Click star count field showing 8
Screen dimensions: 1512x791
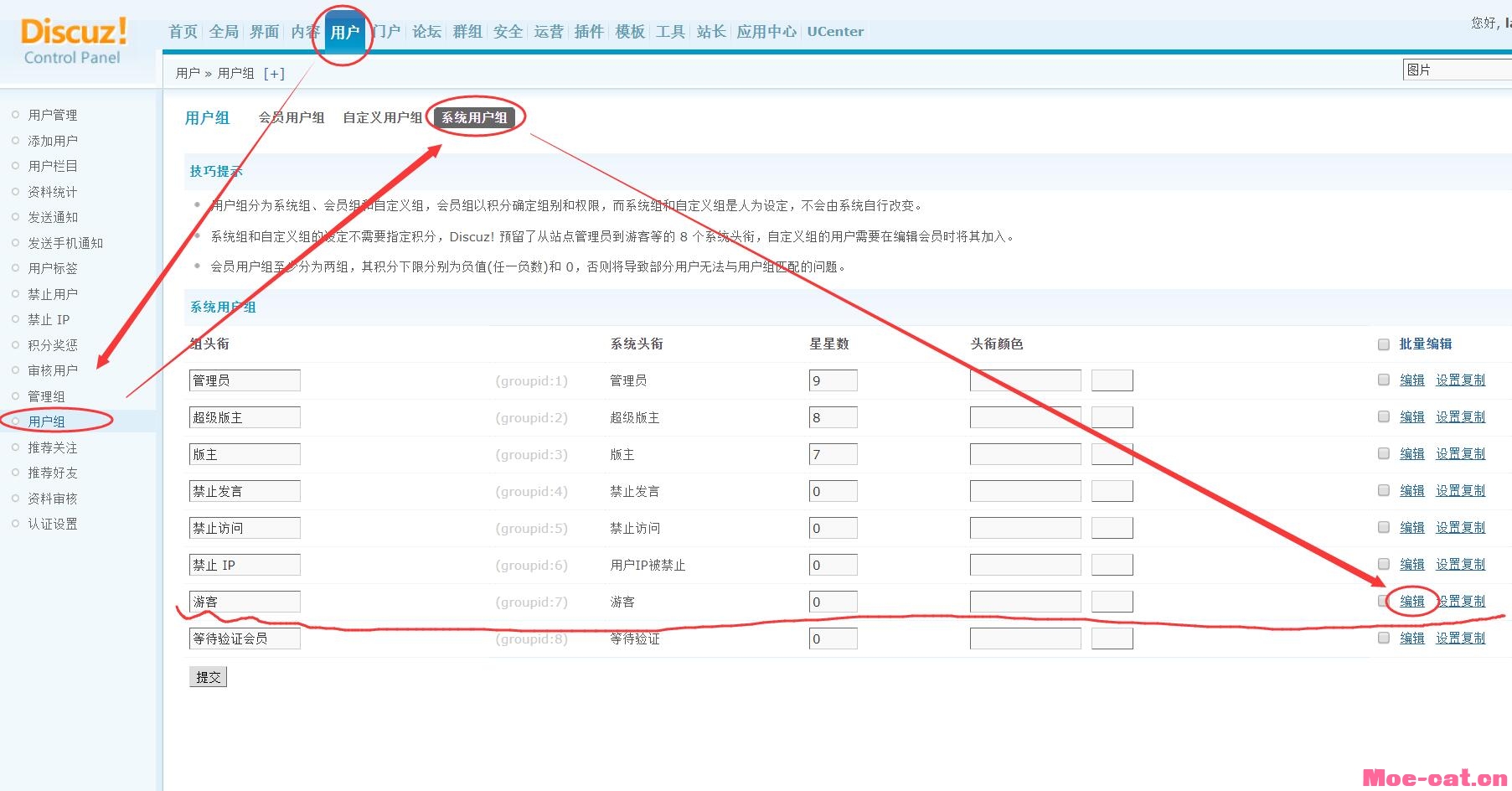pos(833,417)
